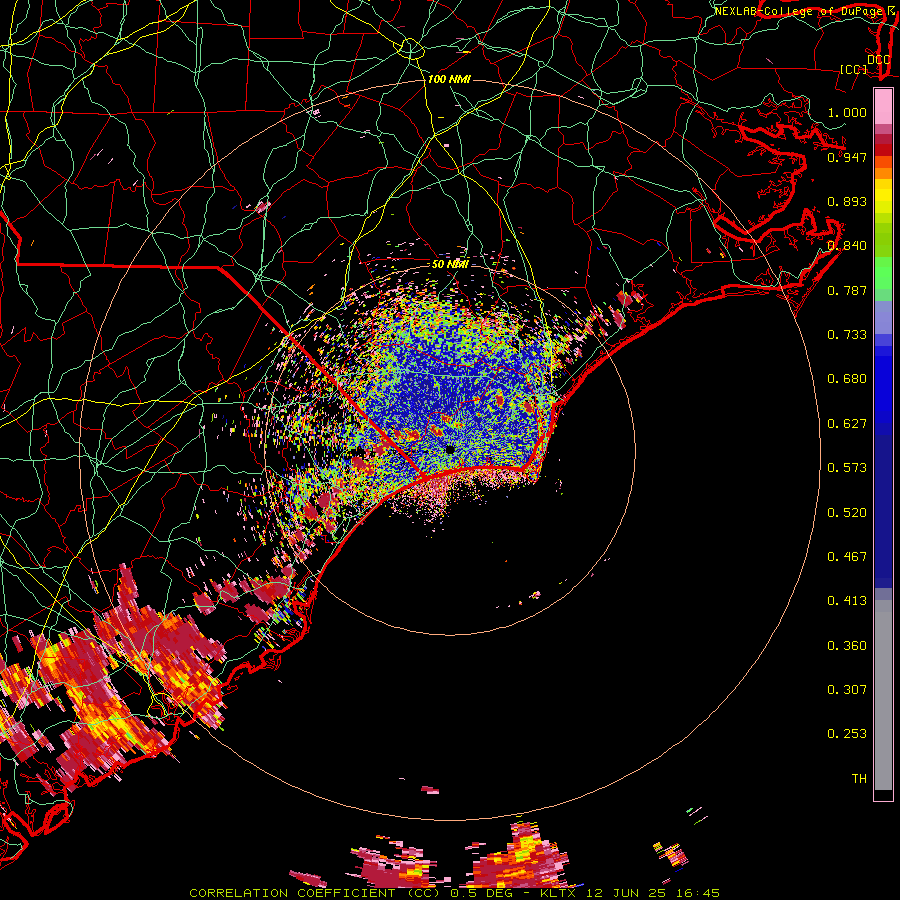The height and width of the screenshot is (900, 900).
Task: Click the 50 NMI range ring label
Action: [x=450, y=264]
